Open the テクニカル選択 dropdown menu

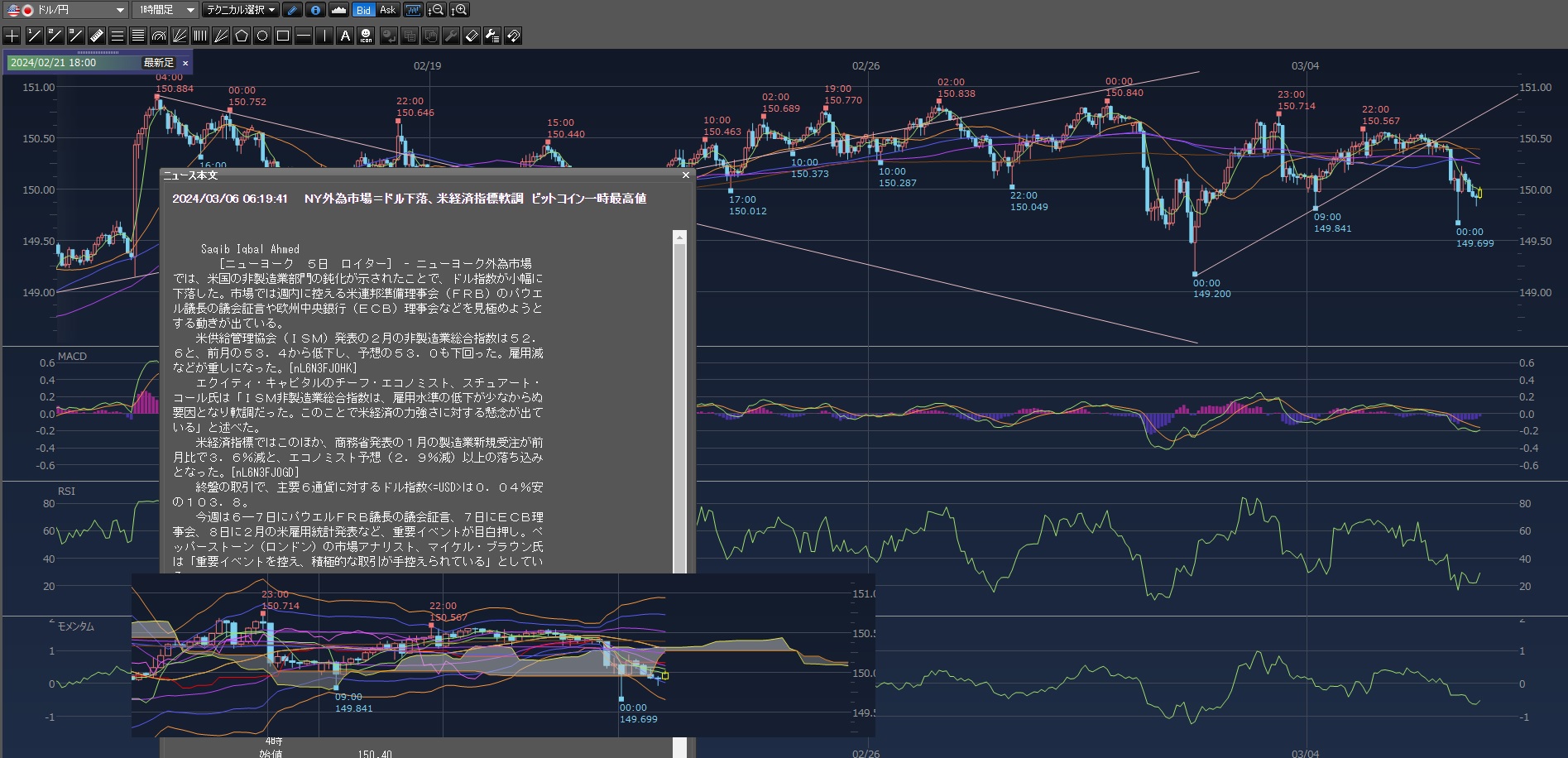pyautogui.click(x=241, y=10)
